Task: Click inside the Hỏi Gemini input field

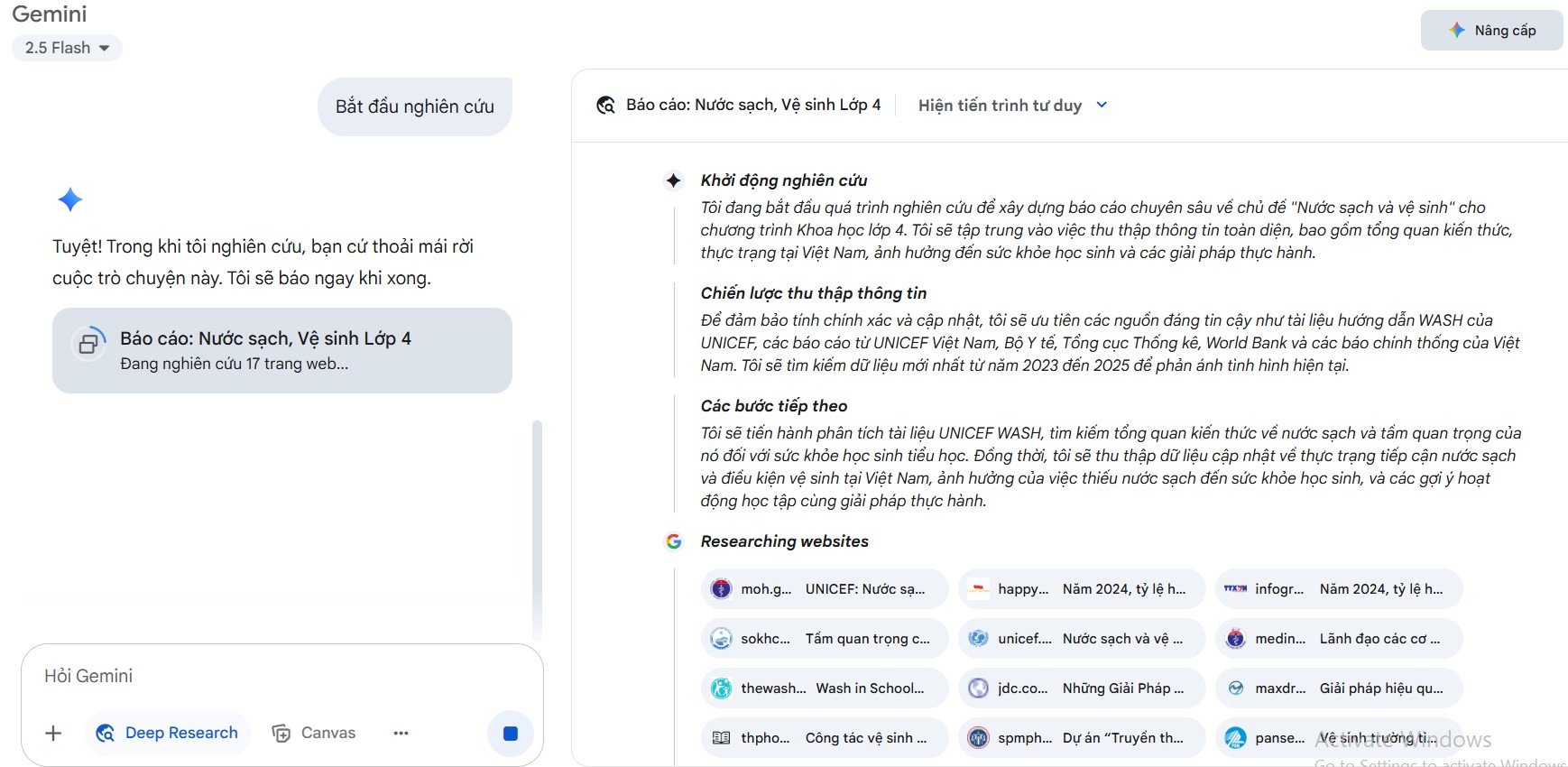Action: [x=280, y=676]
